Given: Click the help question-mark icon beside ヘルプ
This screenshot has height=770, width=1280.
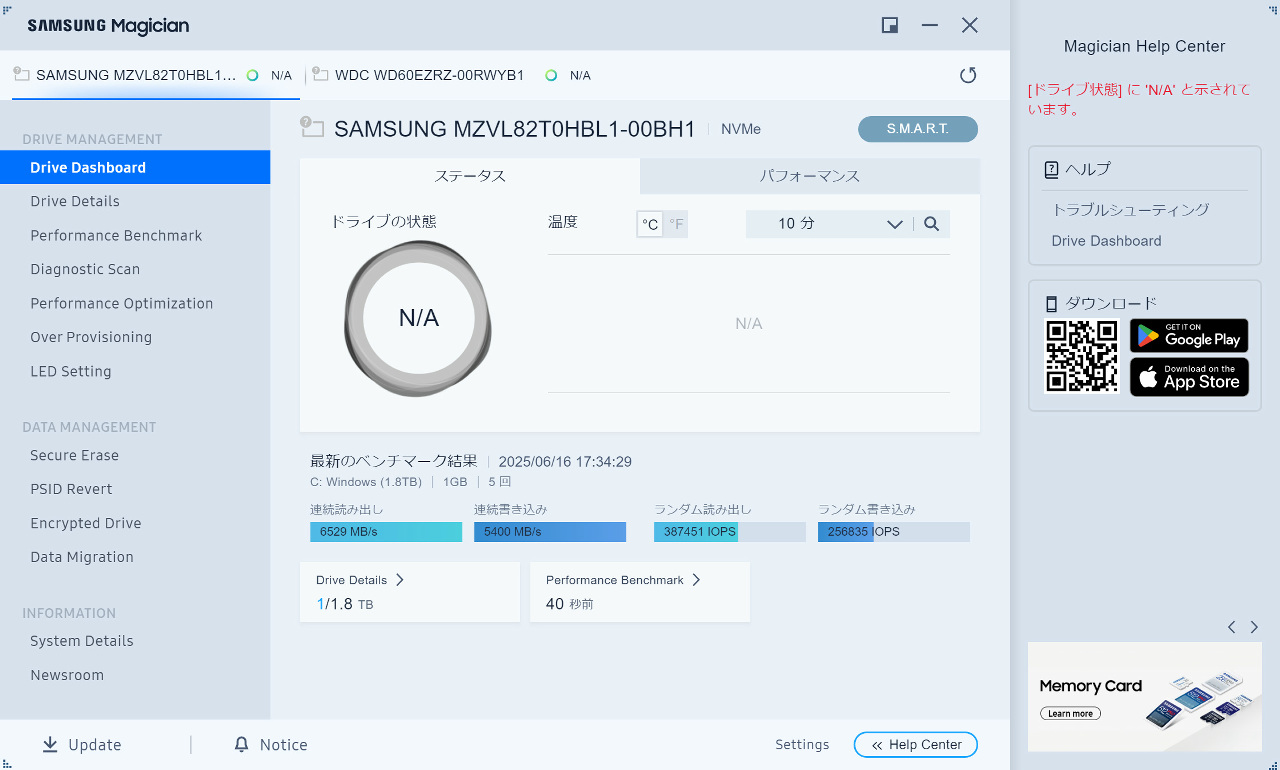Looking at the screenshot, I should tap(1051, 170).
